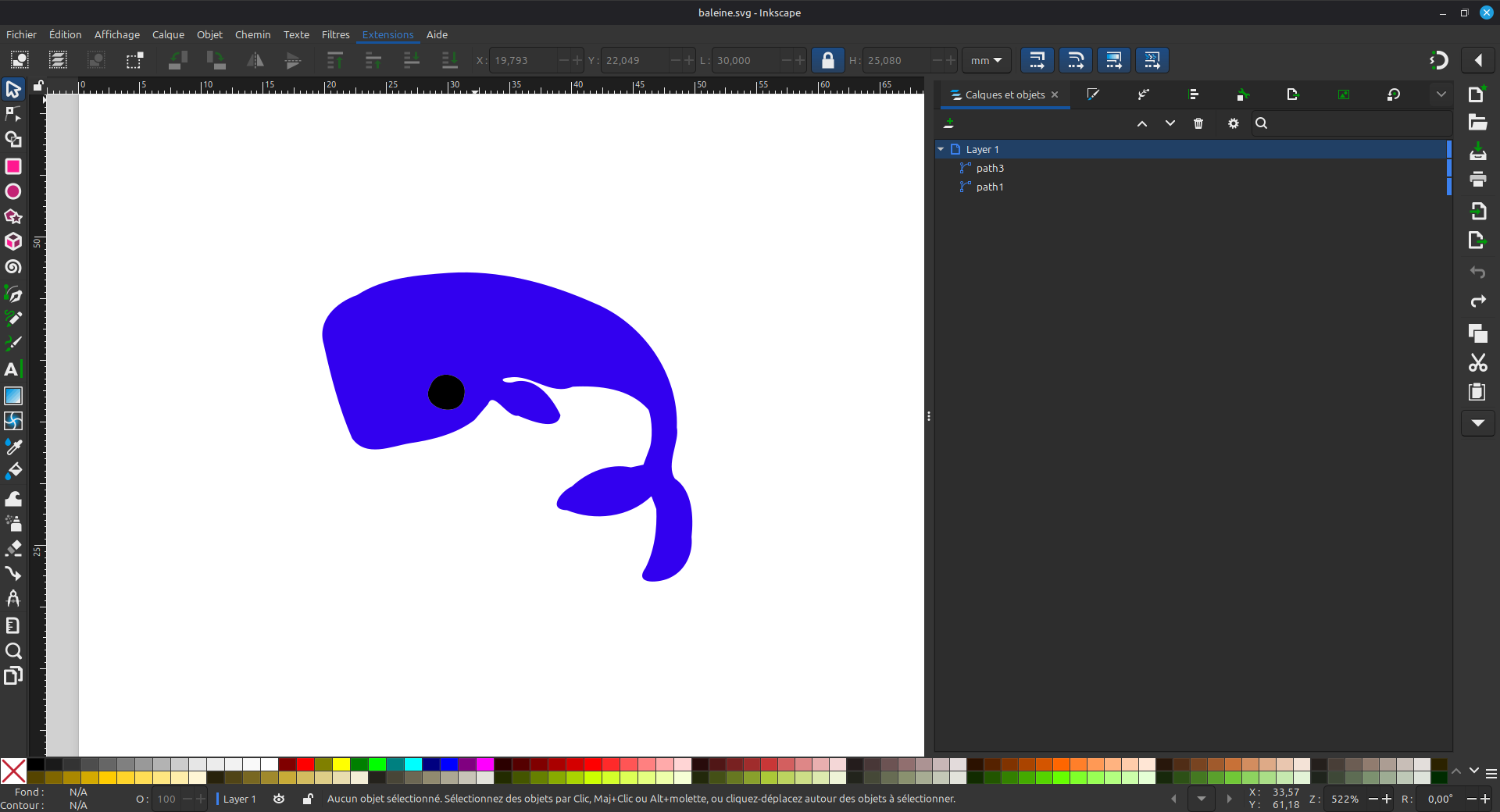Activate the Zoom tool
1500x812 pixels.
pyautogui.click(x=12, y=651)
